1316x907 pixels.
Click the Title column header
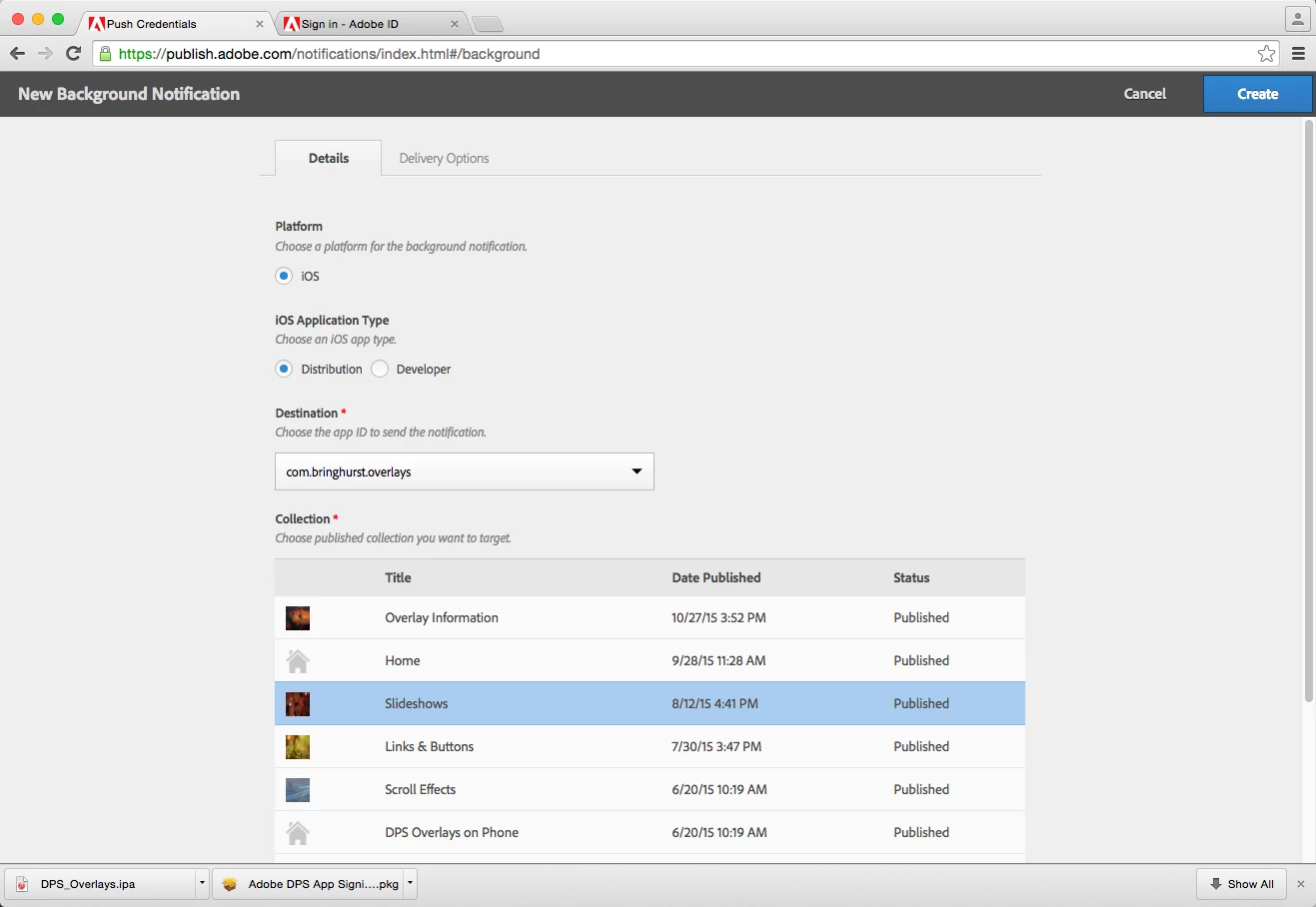(399, 578)
